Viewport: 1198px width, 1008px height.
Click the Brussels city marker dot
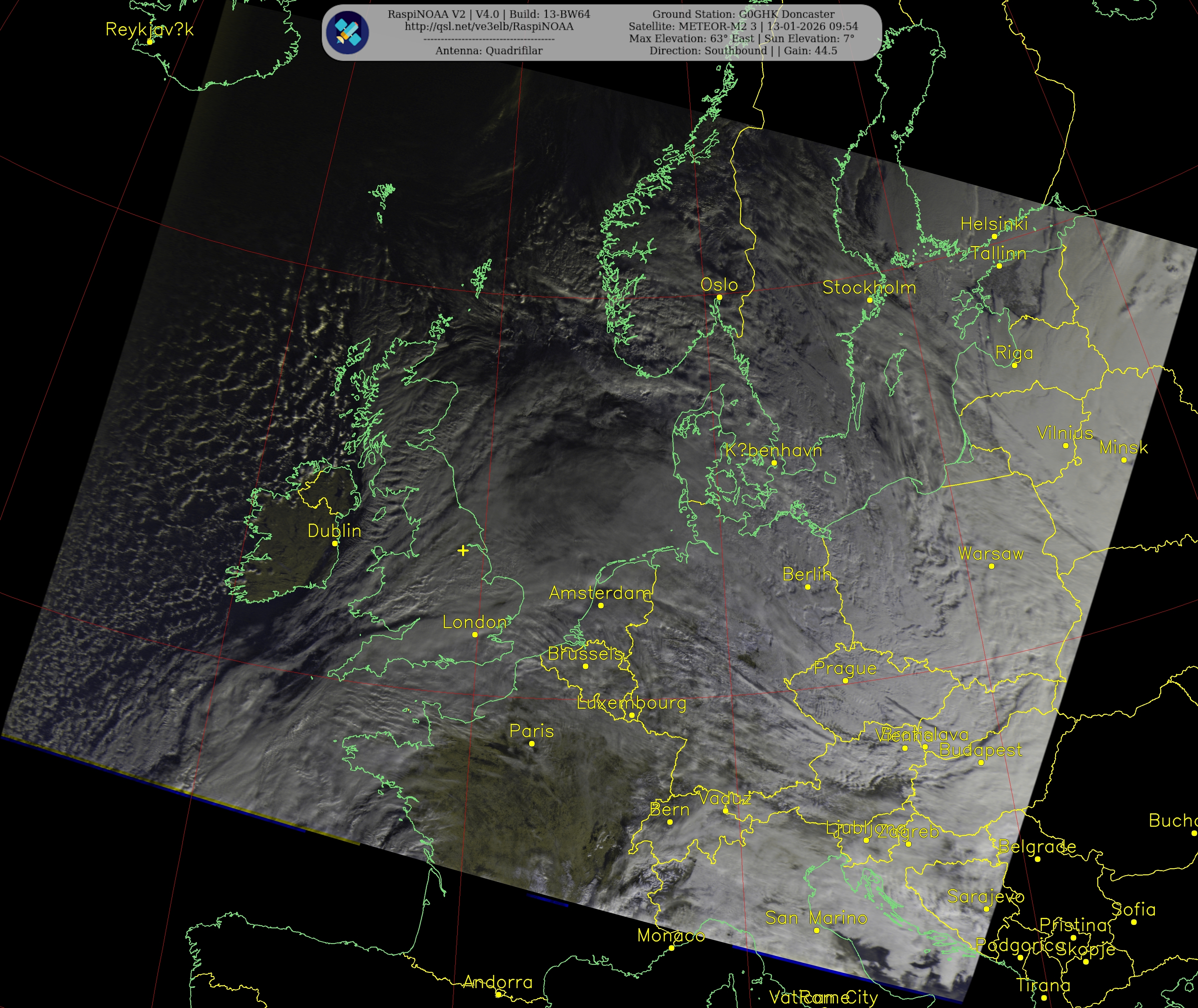pyautogui.click(x=586, y=666)
